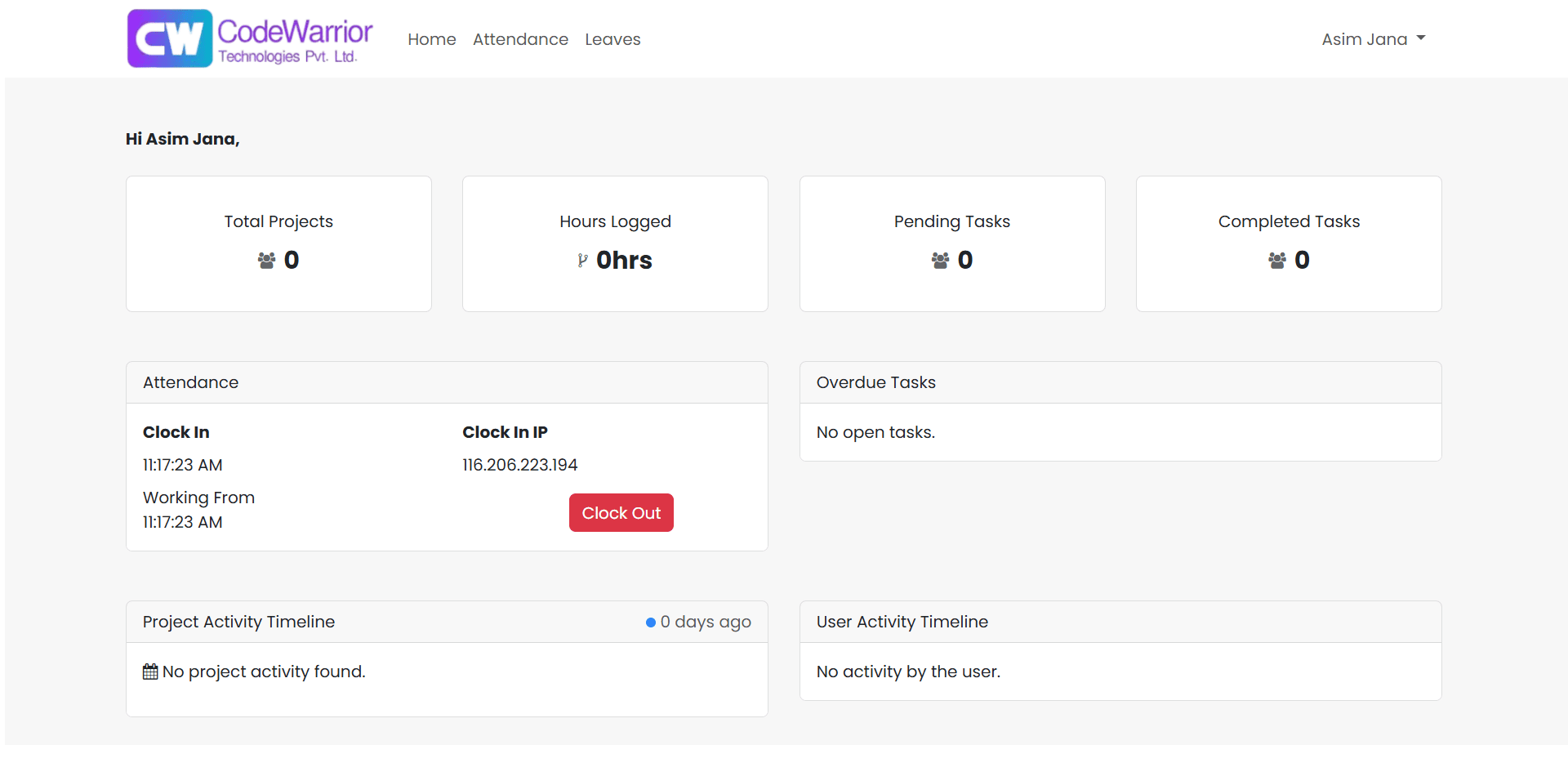Click the IP address 116.206.223.194
This screenshot has width=1568, height=781.
(519, 465)
